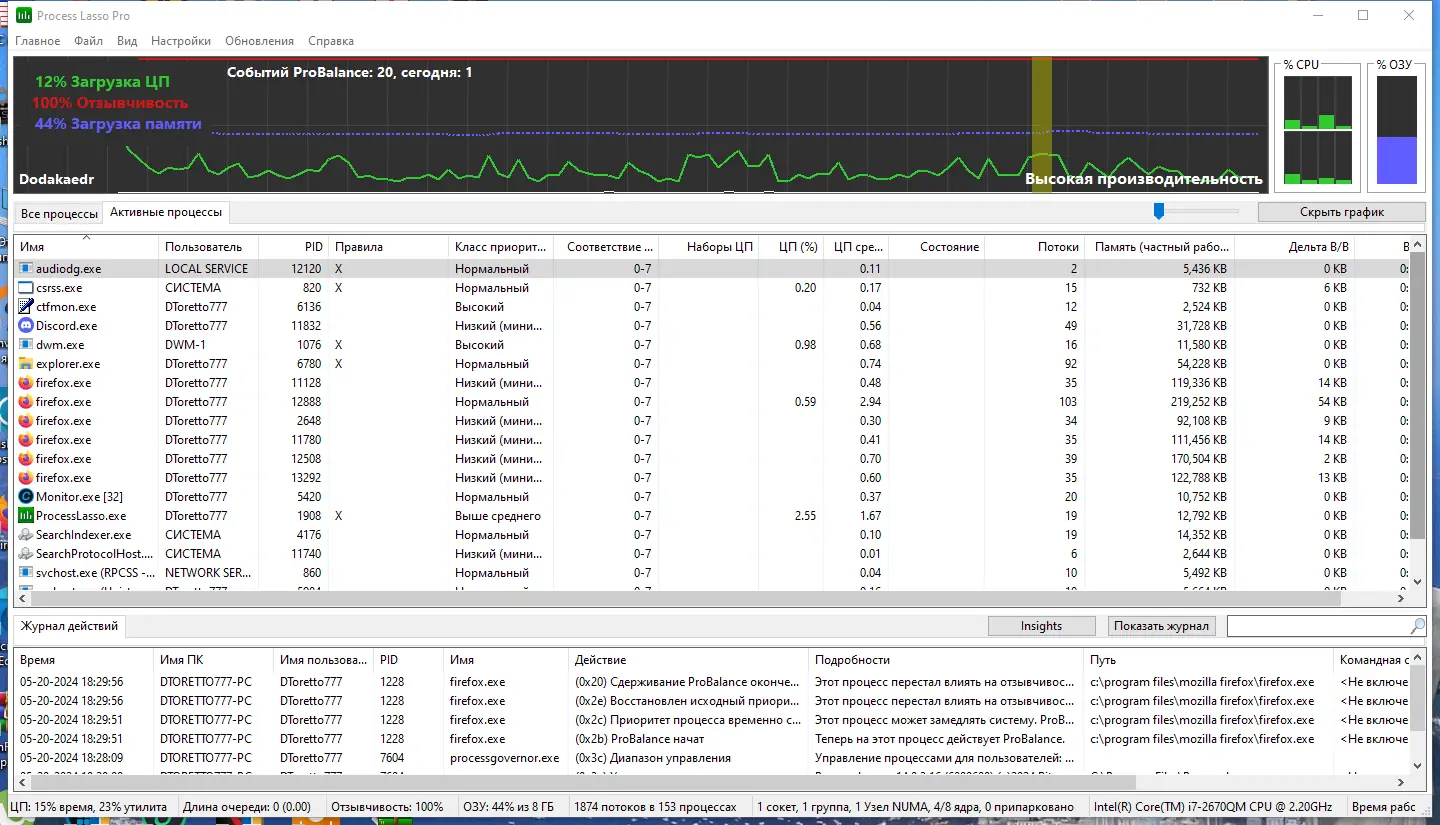1440x825 pixels.
Task: Select the dwm.exe process icon
Action: click(x=26, y=345)
